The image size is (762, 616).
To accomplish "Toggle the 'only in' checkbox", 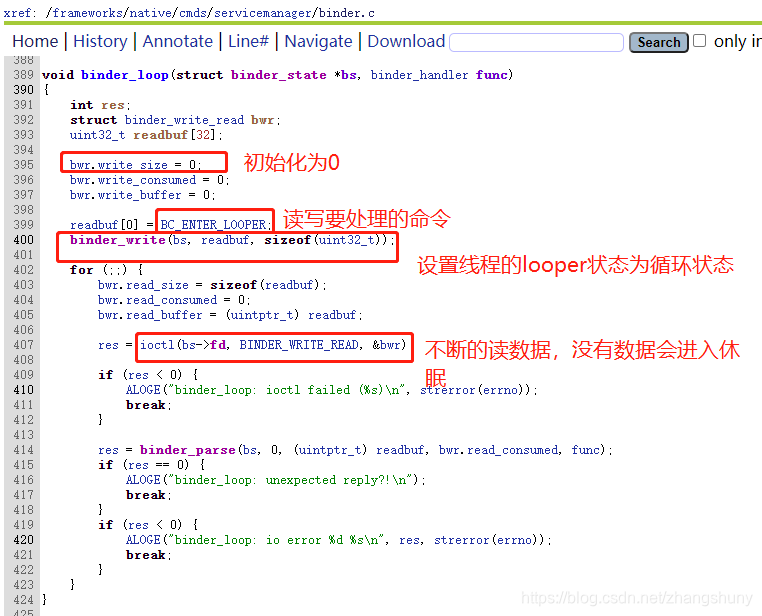I will click(x=699, y=40).
